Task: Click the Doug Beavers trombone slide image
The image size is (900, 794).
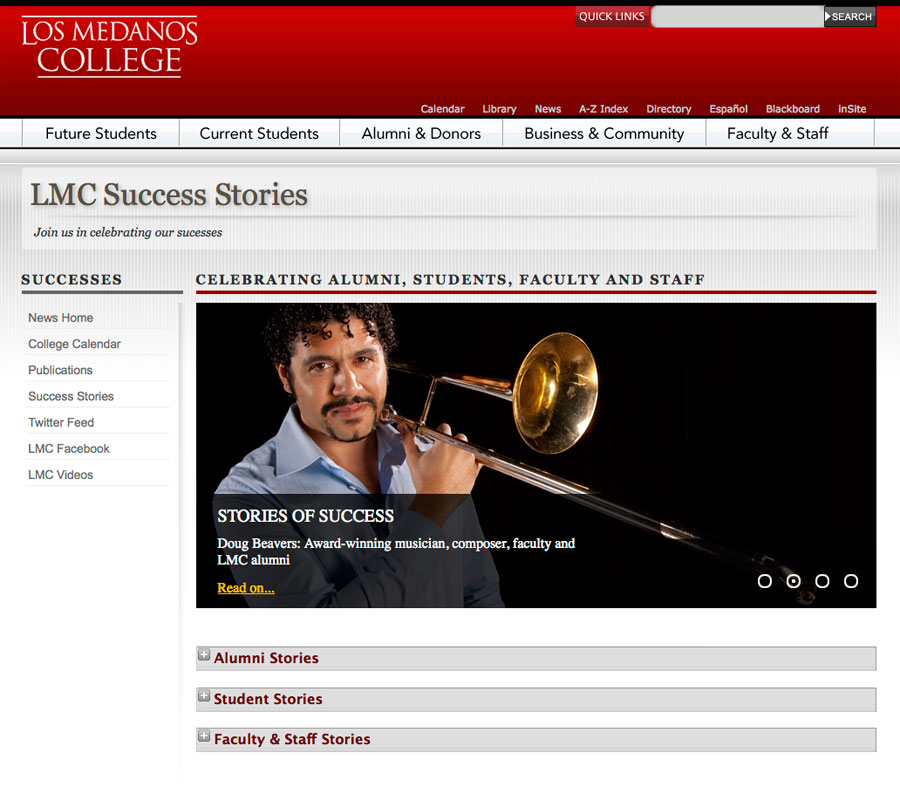Action: click(x=536, y=455)
